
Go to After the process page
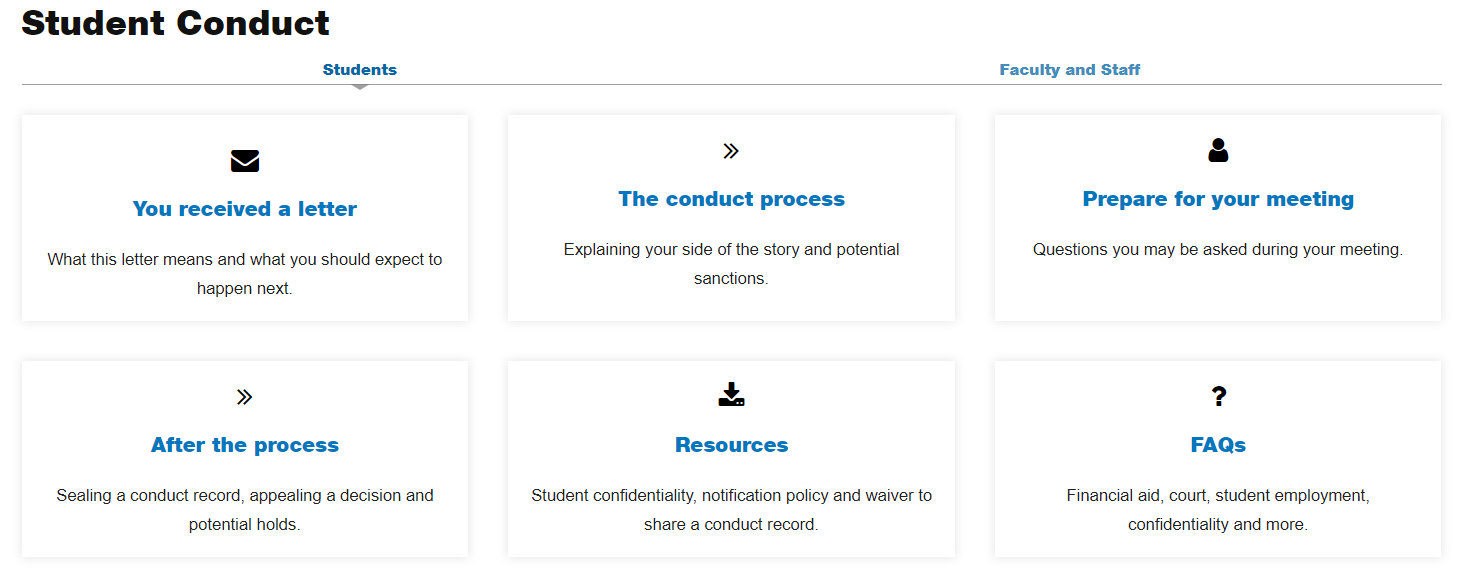coord(245,445)
